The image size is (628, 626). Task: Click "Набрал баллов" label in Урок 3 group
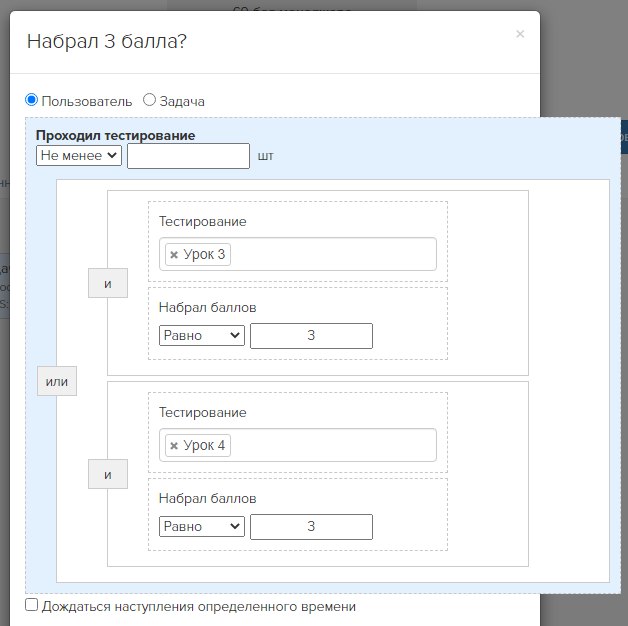point(207,308)
